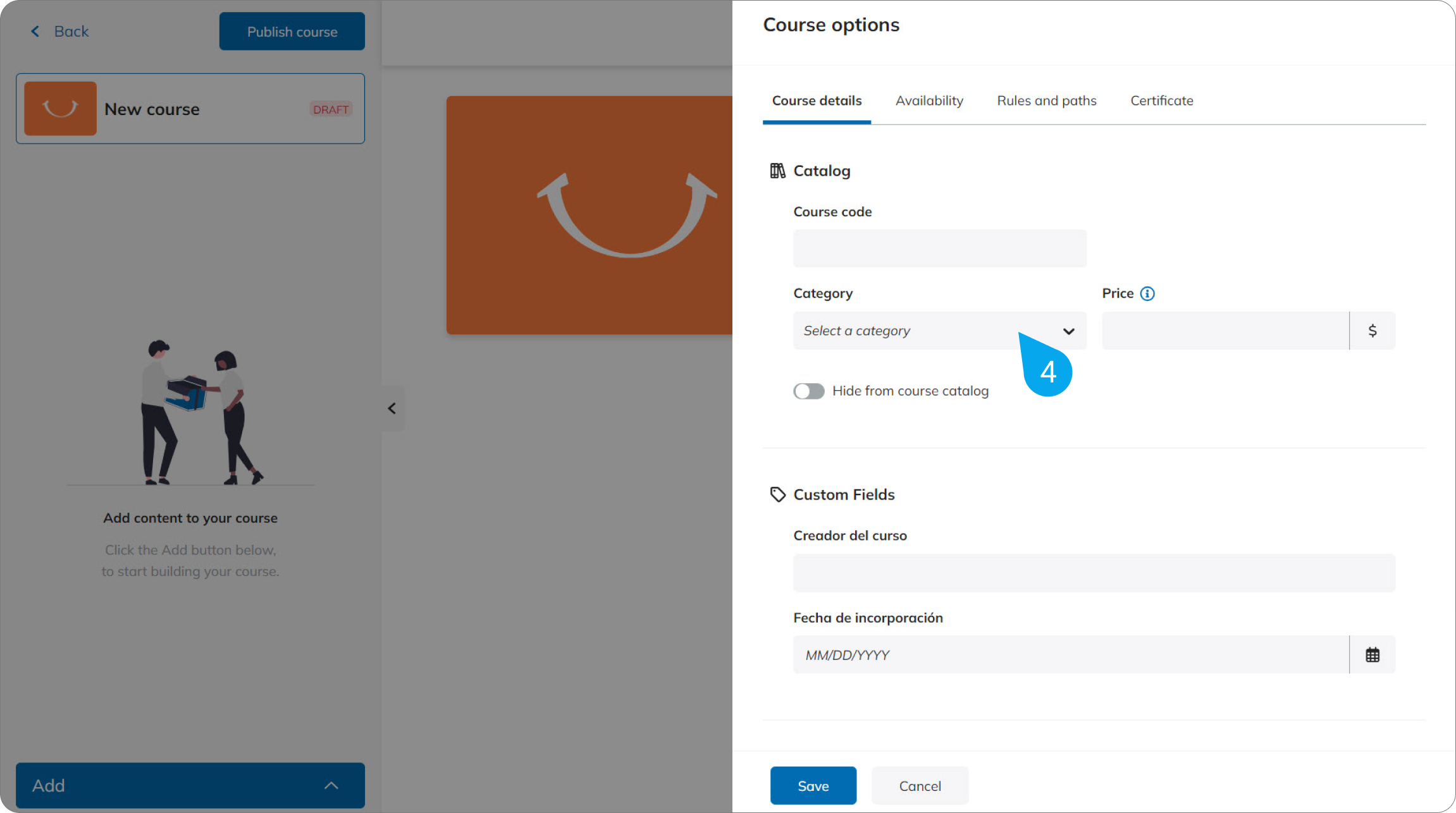Cancel changes to course options
The width and height of the screenshot is (1456, 813).
tap(920, 785)
